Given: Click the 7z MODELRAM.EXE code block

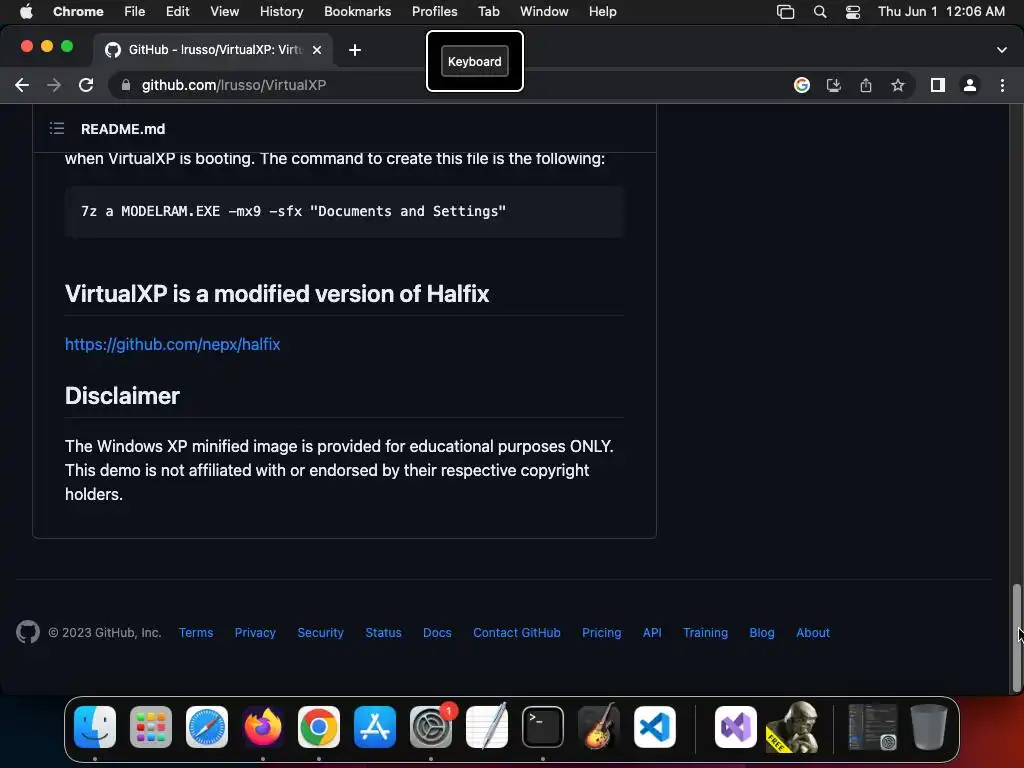Looking at the screenshot, I should [344, 212].
